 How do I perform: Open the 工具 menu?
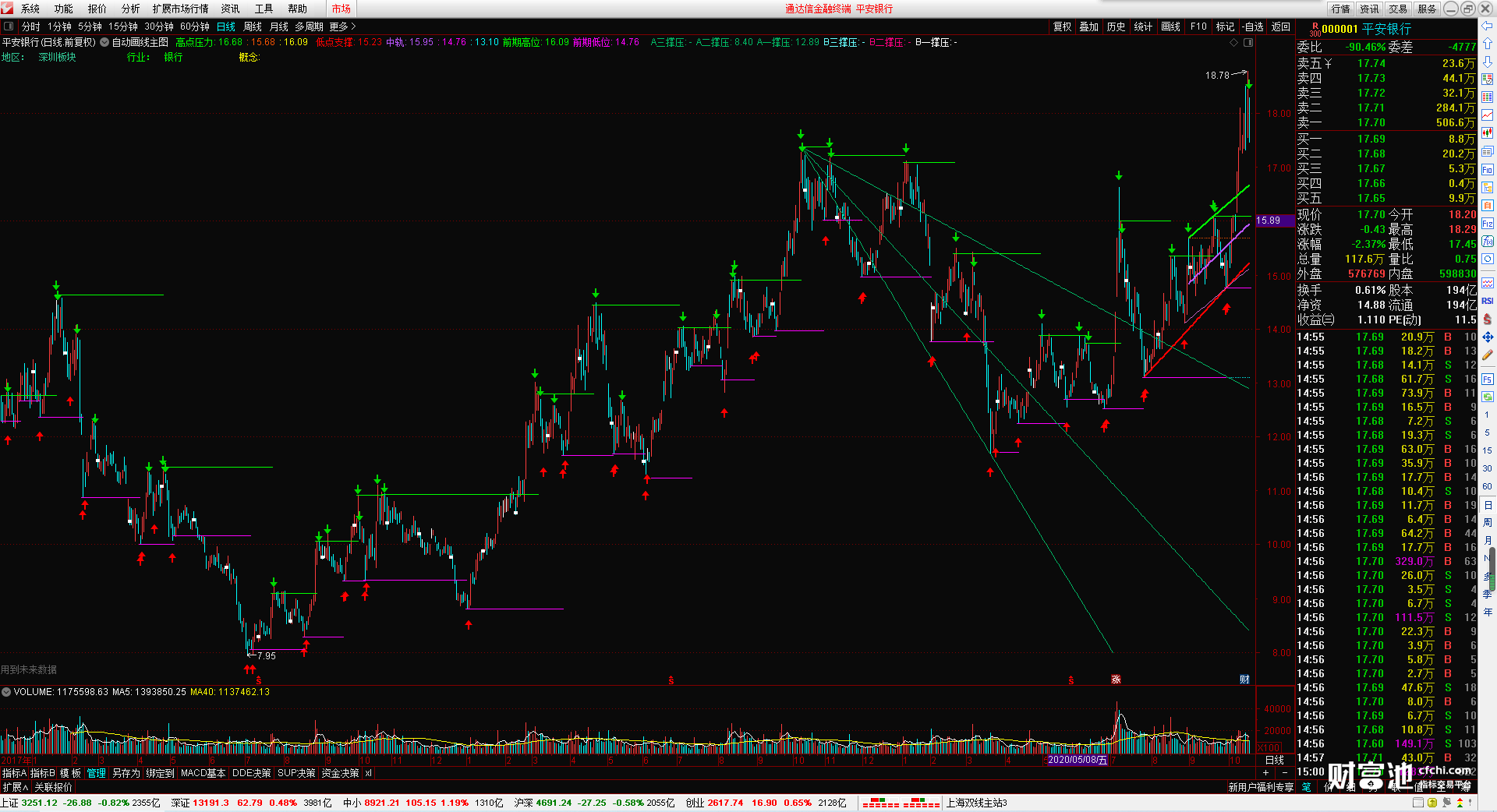[264, 9]
